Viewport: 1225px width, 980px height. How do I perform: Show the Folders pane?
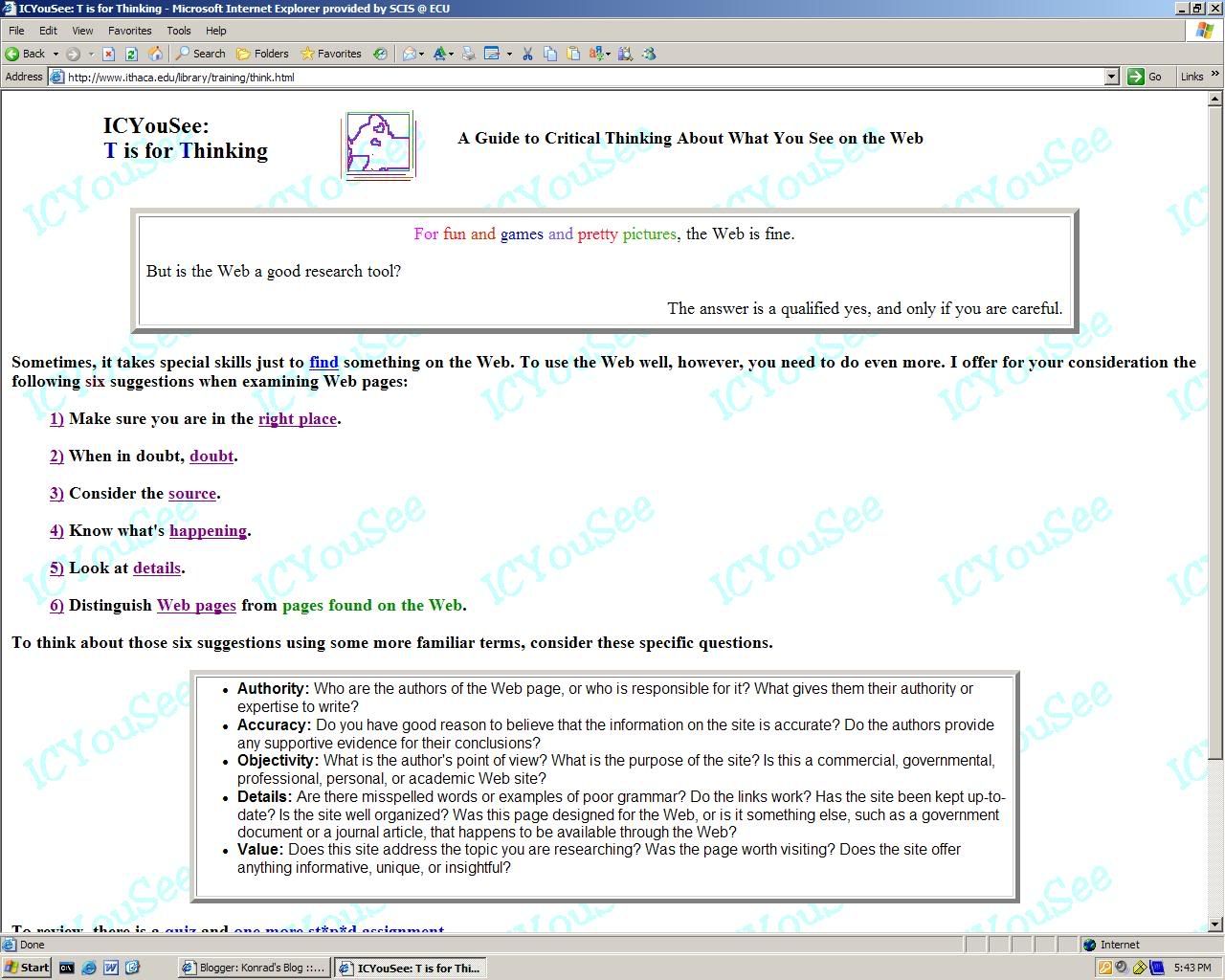point(262,54)
